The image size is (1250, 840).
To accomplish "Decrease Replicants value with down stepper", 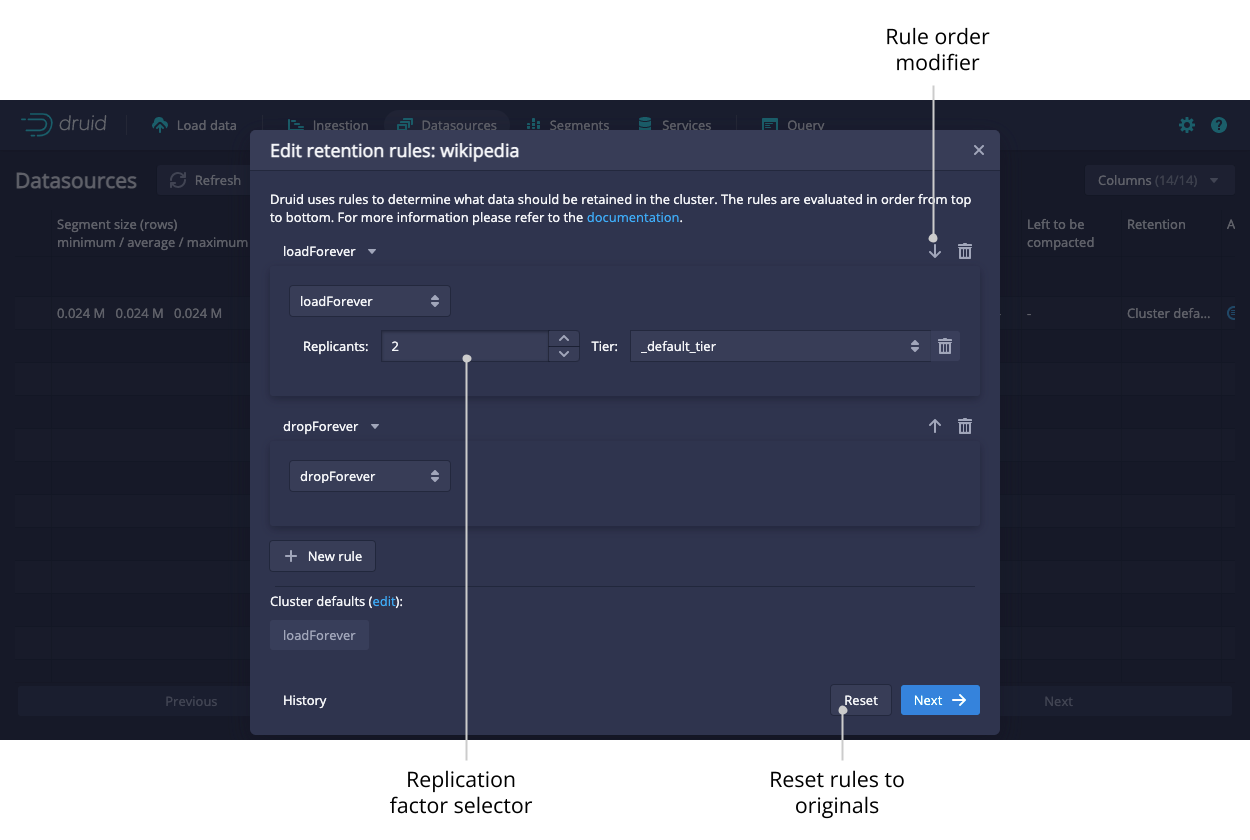I will point(564,354).
